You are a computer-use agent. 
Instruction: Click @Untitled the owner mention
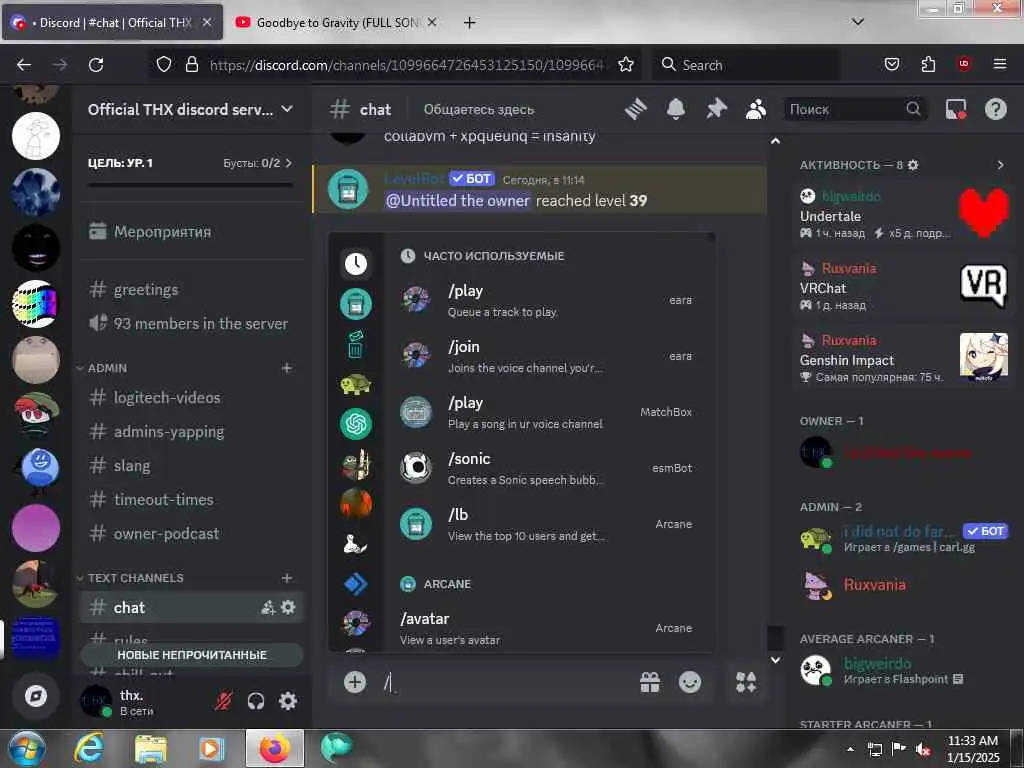click(457, 200)
